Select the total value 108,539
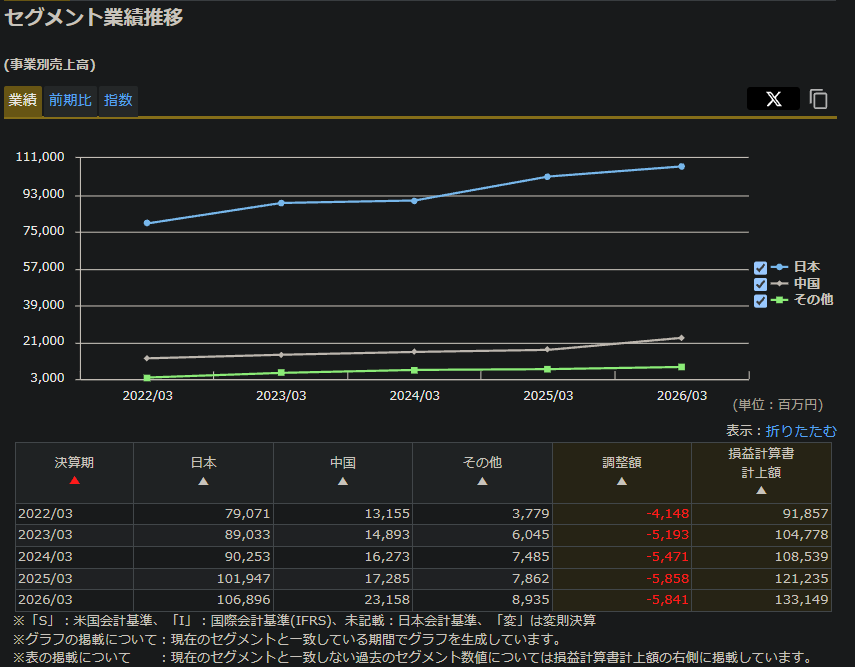 point(802,557)
